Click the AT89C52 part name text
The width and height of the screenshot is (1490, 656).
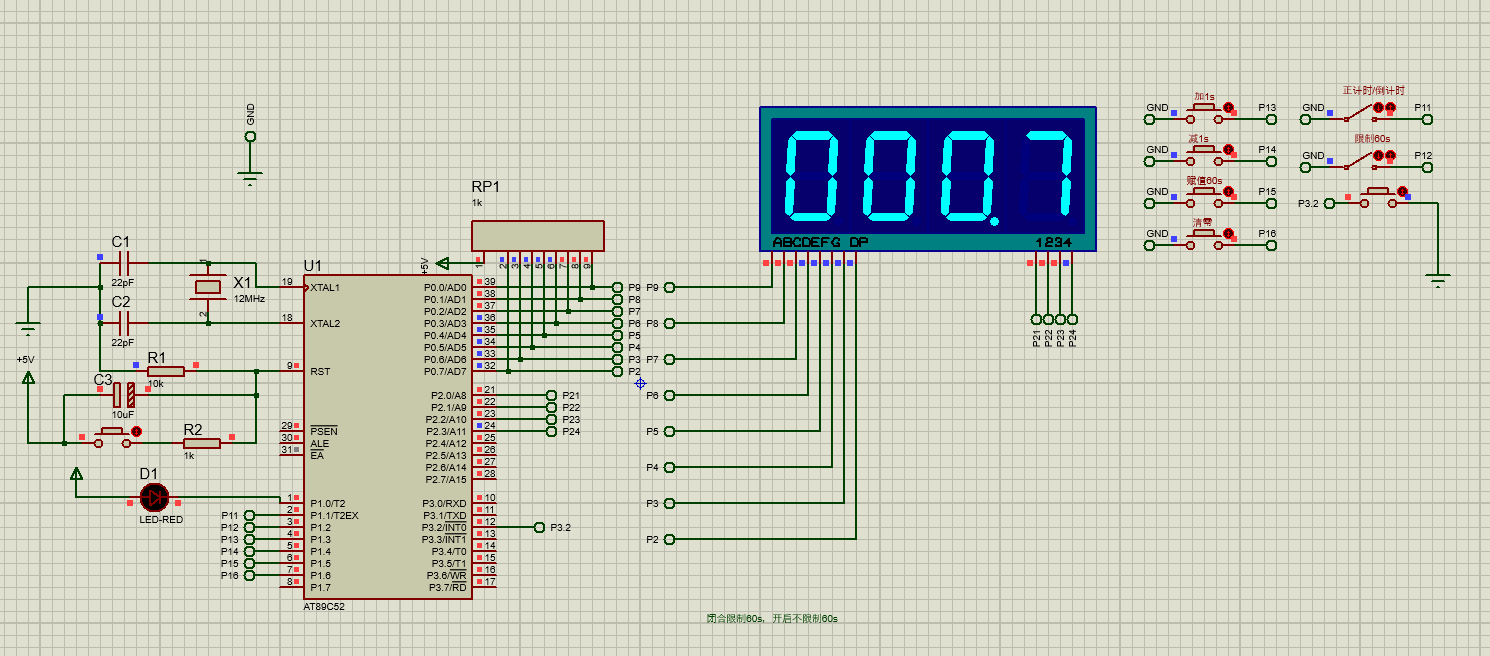(x=326, y=607)
